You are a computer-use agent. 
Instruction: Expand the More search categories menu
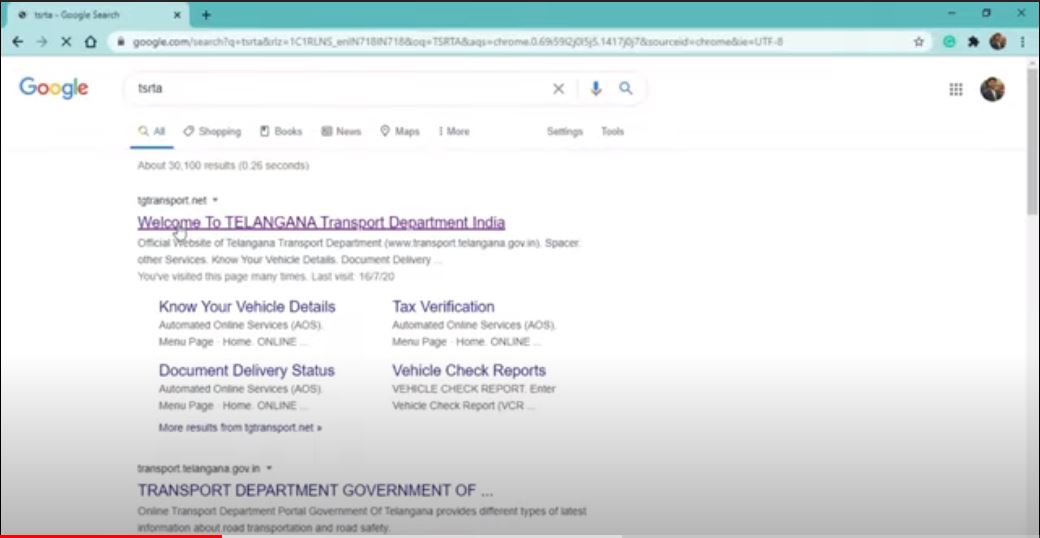[454, 131]
